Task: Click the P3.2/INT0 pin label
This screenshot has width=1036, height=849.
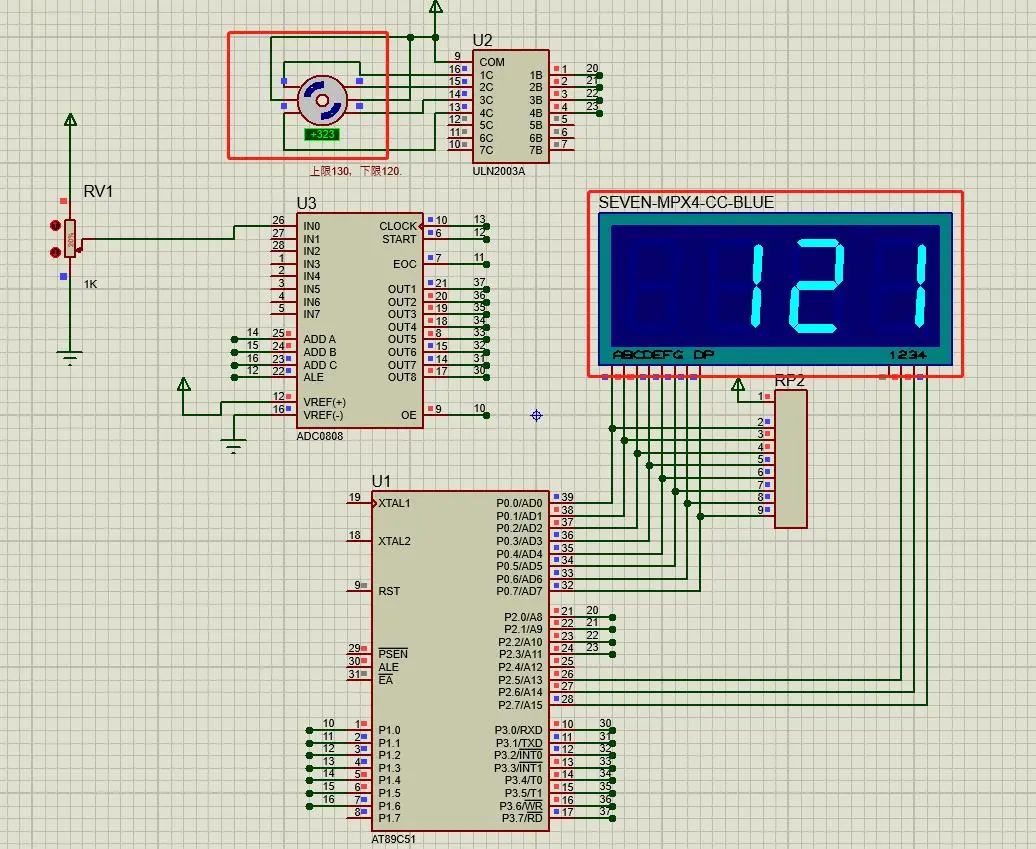Action: point(519,755)
